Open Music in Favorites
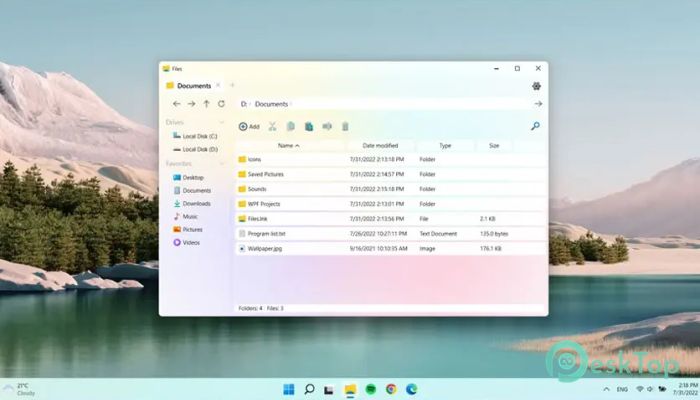 (x=185, y=217)
